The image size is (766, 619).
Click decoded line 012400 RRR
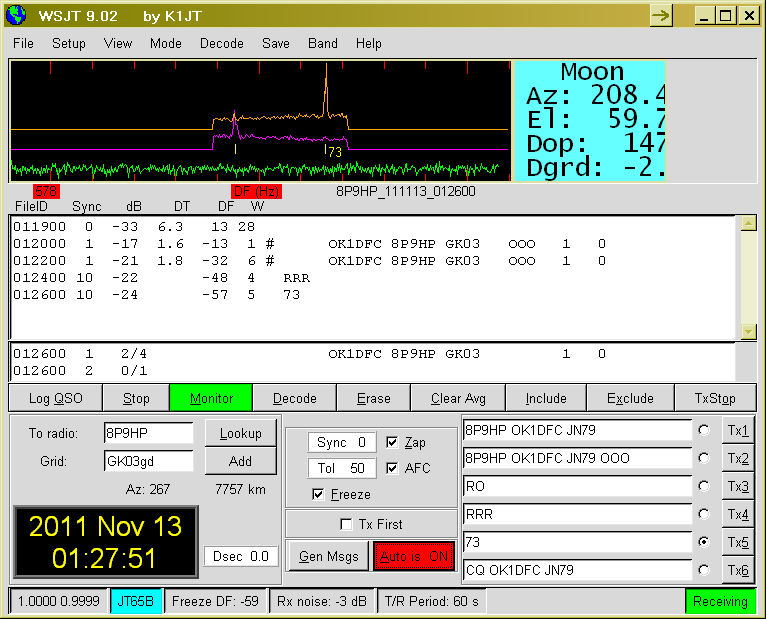tap(161, 278)
